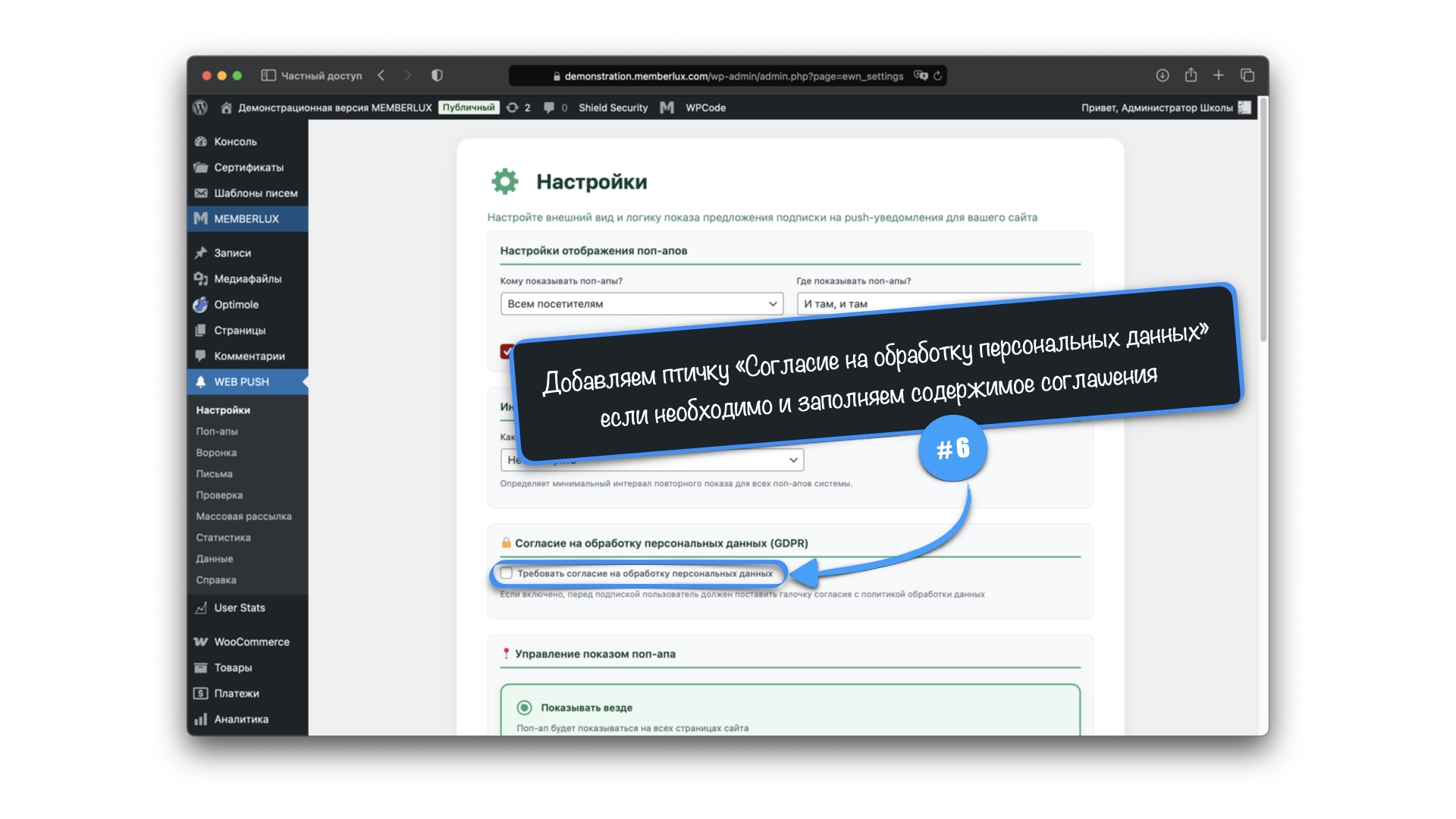The image size is (1456, 819).
Task: Open the Safari downloads icon
Action: click(1162, 75)
